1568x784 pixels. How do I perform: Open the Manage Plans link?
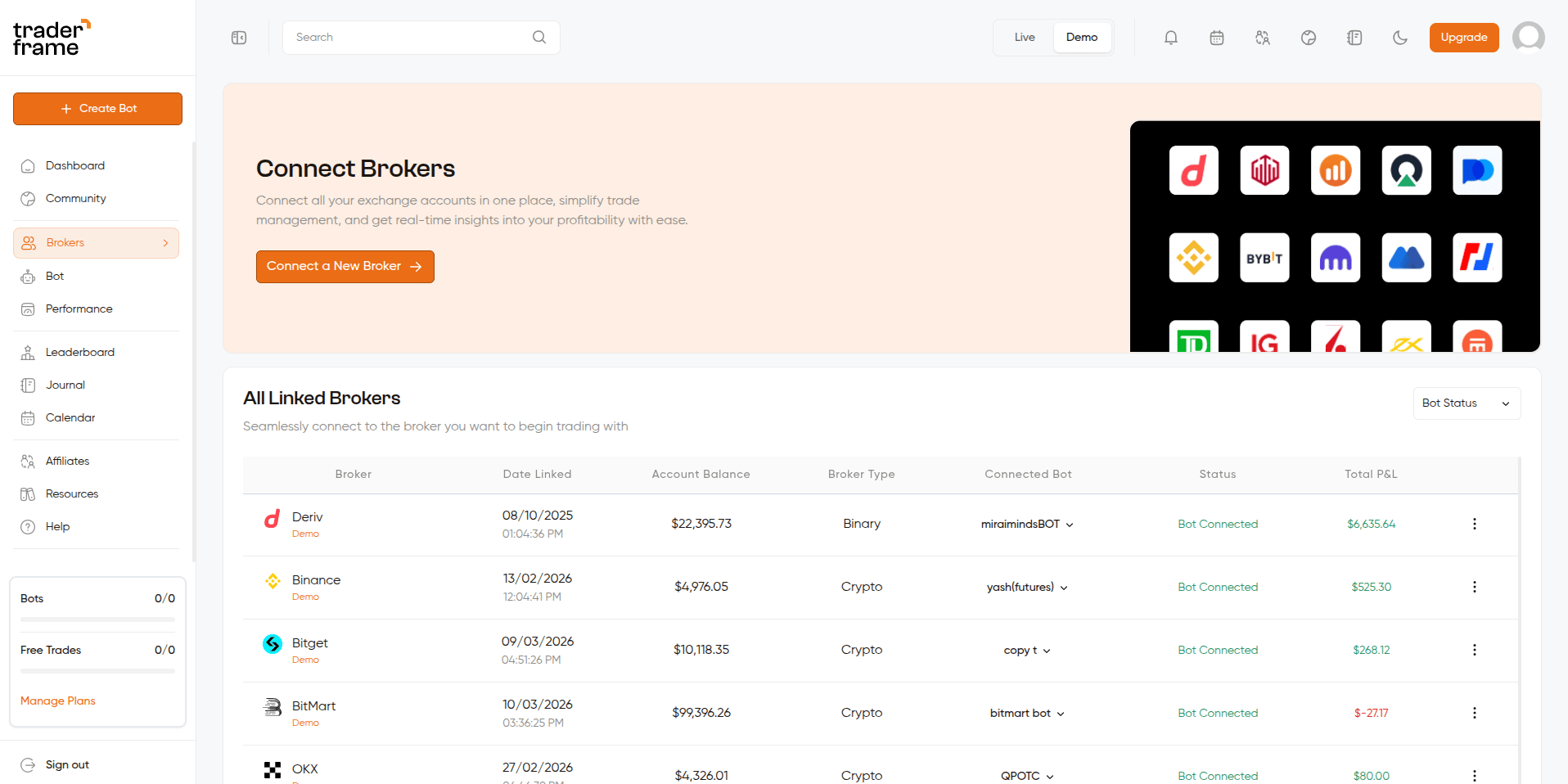[x=58, y=701]
